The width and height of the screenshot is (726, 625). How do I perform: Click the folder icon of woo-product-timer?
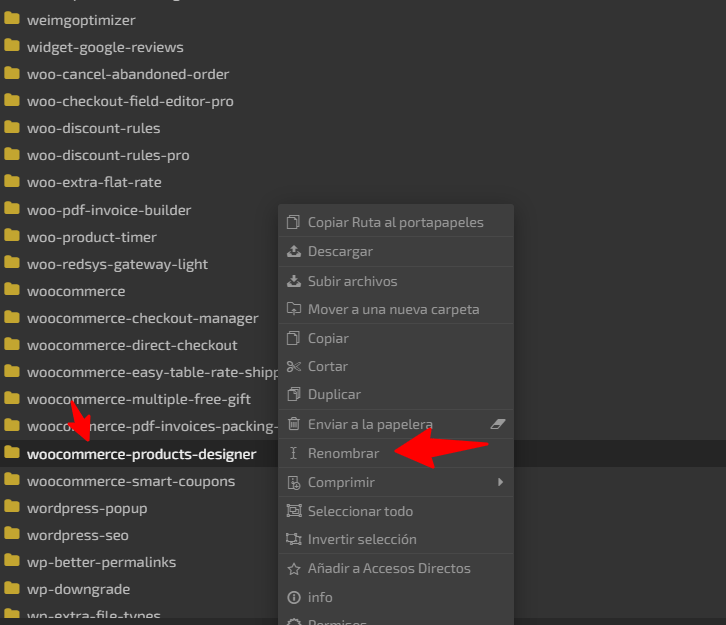point(12,235)
